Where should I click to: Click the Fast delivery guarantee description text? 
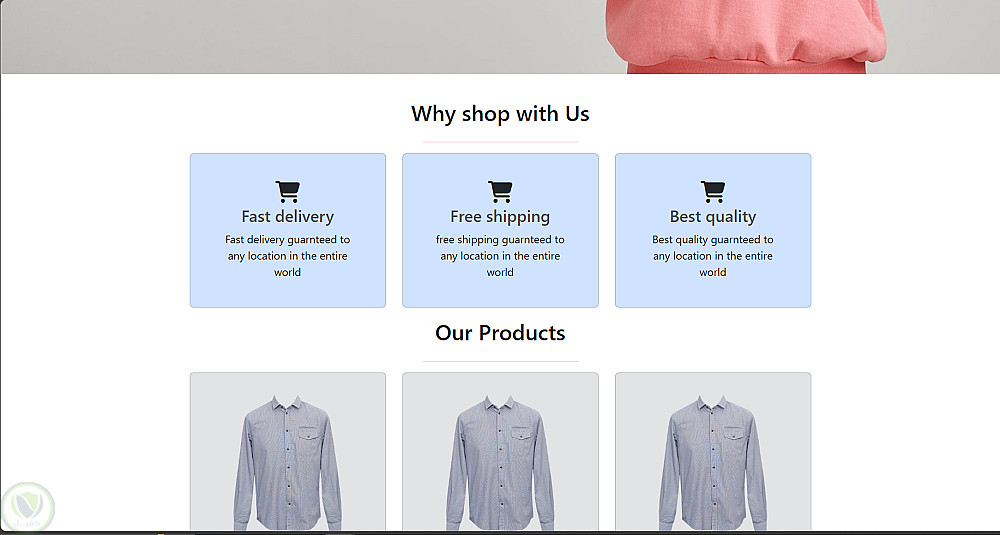tap(287, 256)
